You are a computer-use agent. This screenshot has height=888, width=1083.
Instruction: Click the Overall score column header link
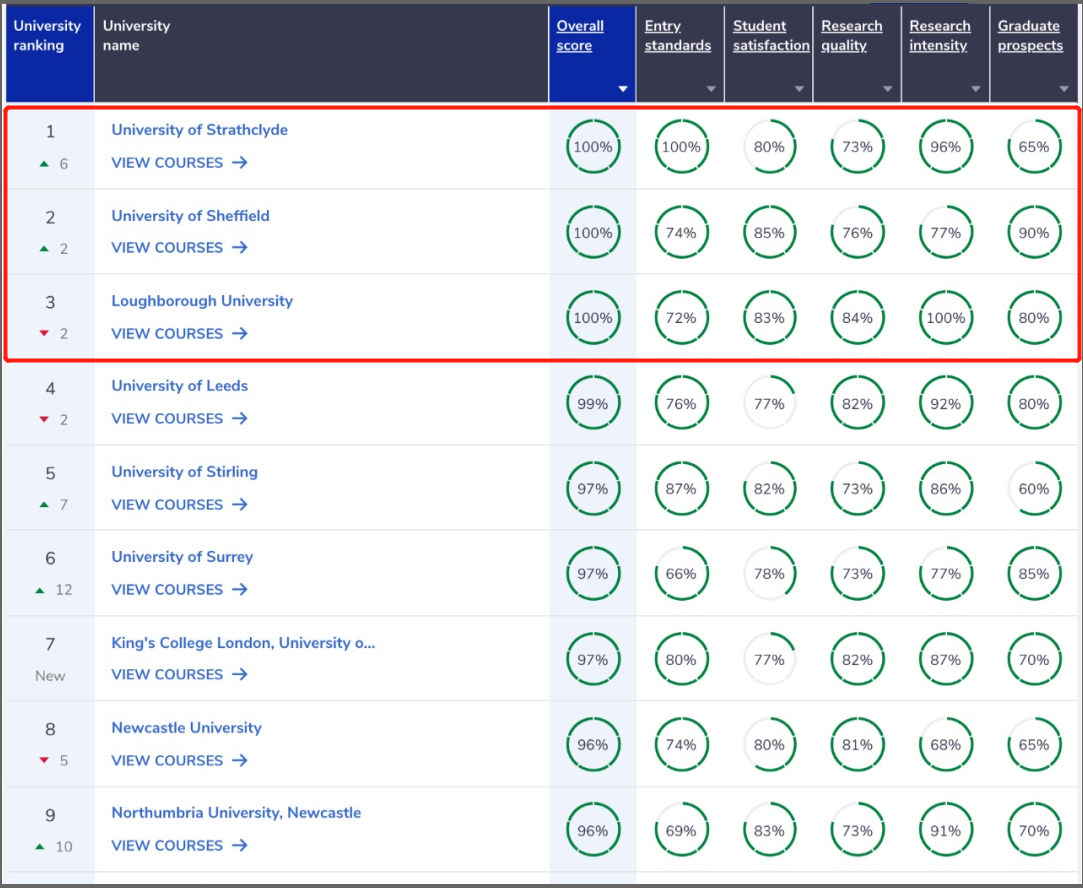pyautogui.click(x=580, y=36)
